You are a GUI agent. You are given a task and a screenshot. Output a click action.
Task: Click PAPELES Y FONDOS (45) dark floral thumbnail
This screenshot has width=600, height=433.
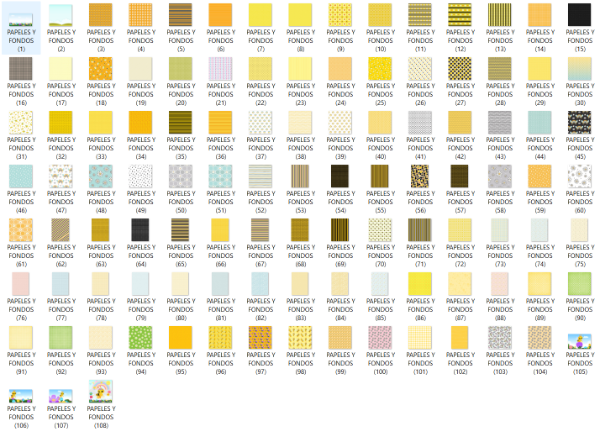580,123
